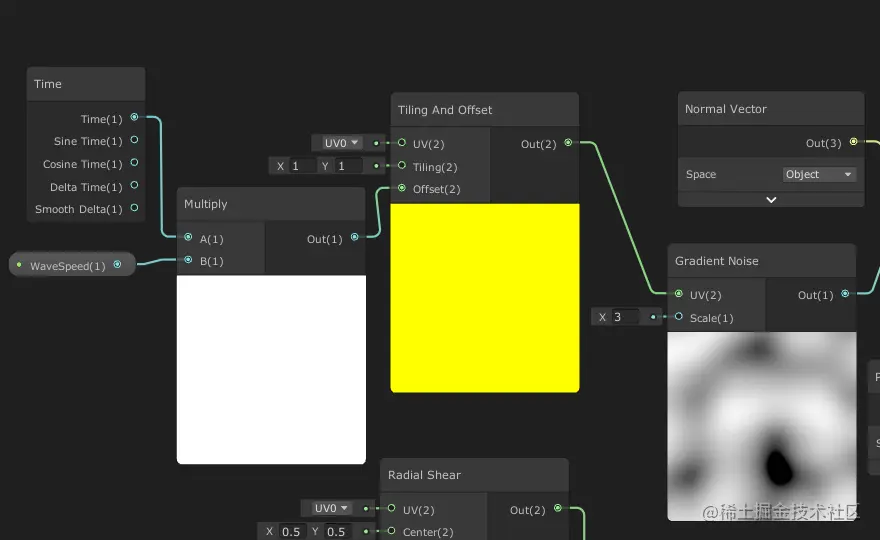Click the Tiling And Offset UV(2) input port
880x540 pixels.
(402, 143)
